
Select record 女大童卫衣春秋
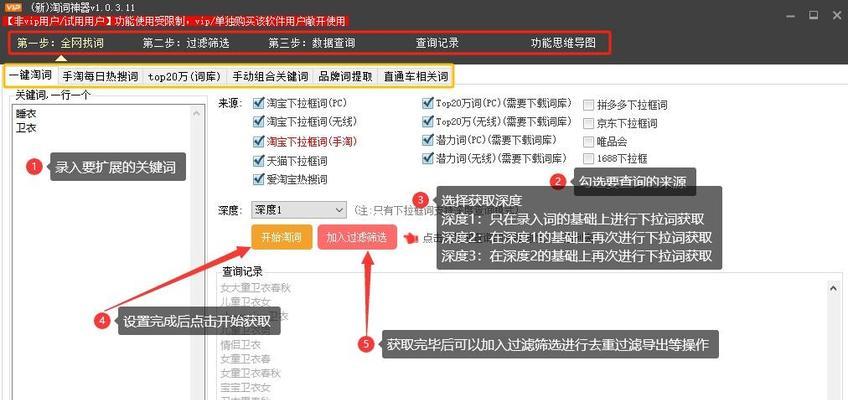[255, 288]
